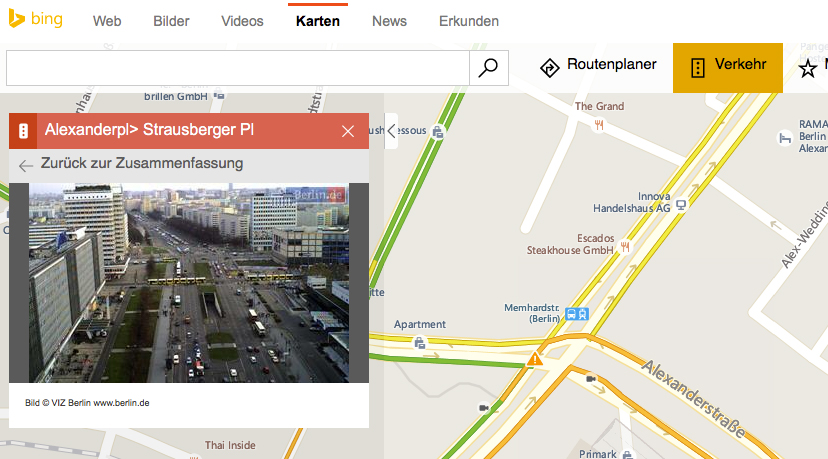The height and width of the screenshot is (459, 828).
Task: Open the Erkunden tab
Action: (x=469, y=21)
